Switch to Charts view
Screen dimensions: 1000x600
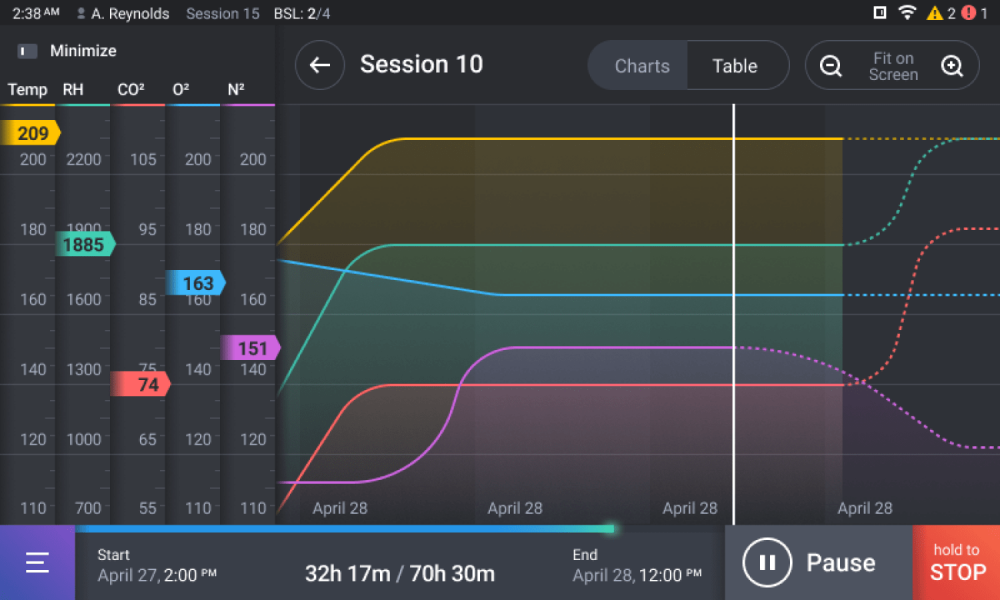click(x=642, y=66)
